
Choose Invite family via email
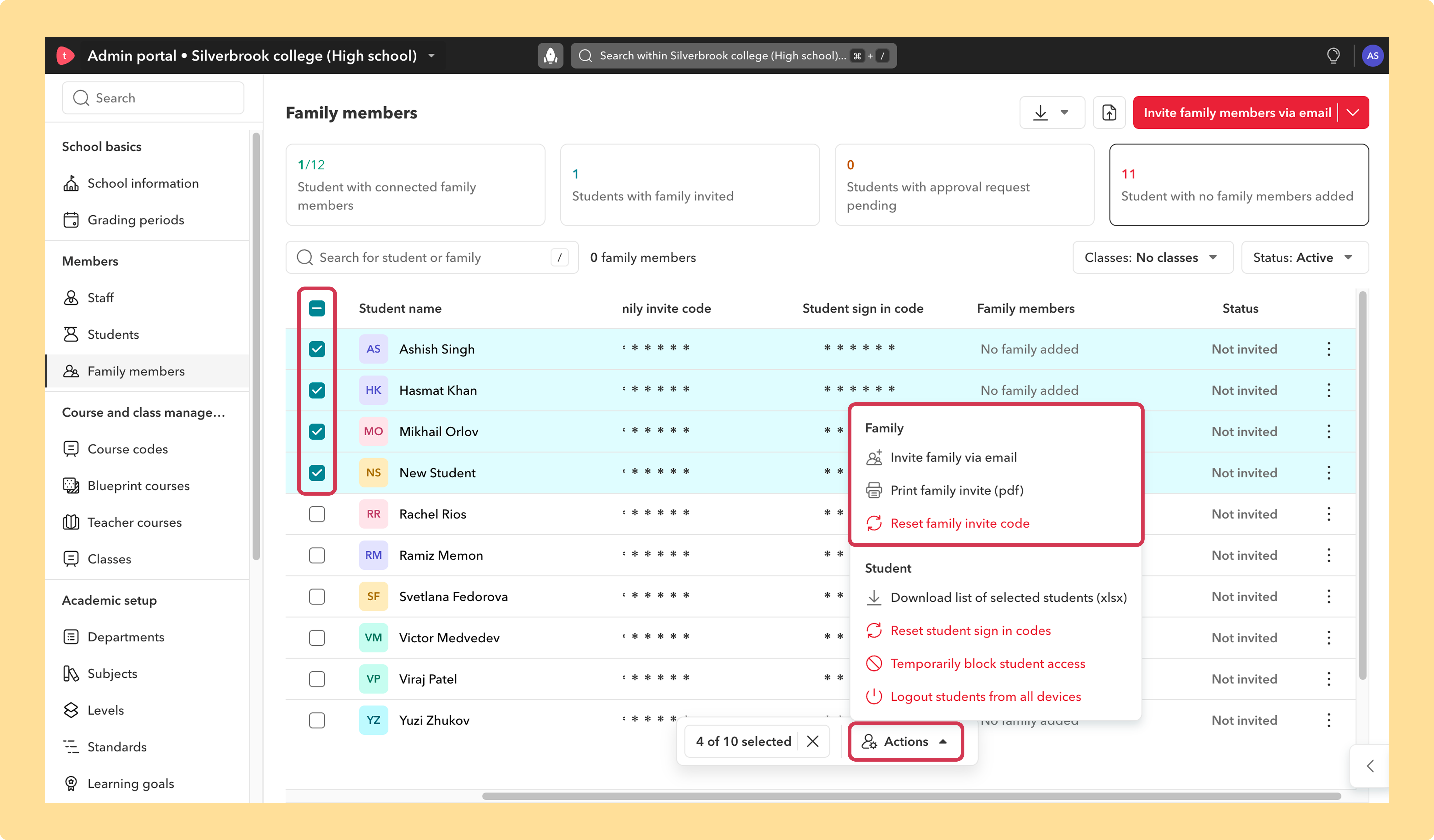941,458
